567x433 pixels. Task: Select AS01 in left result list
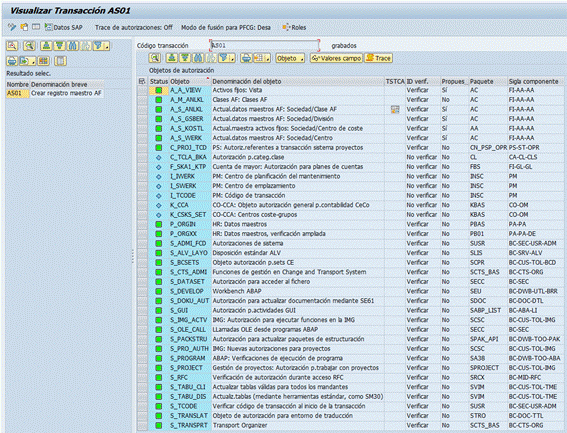(x=17, y=93)
